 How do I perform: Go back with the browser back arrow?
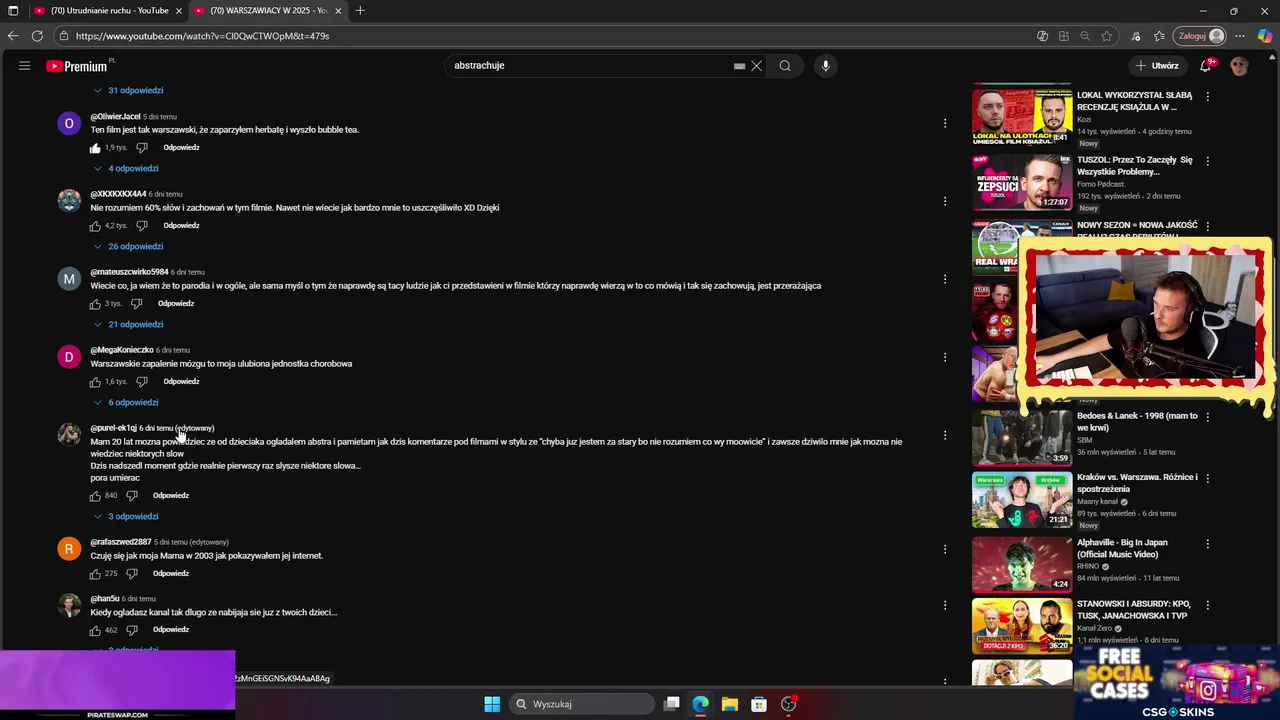tap(12, 36)
